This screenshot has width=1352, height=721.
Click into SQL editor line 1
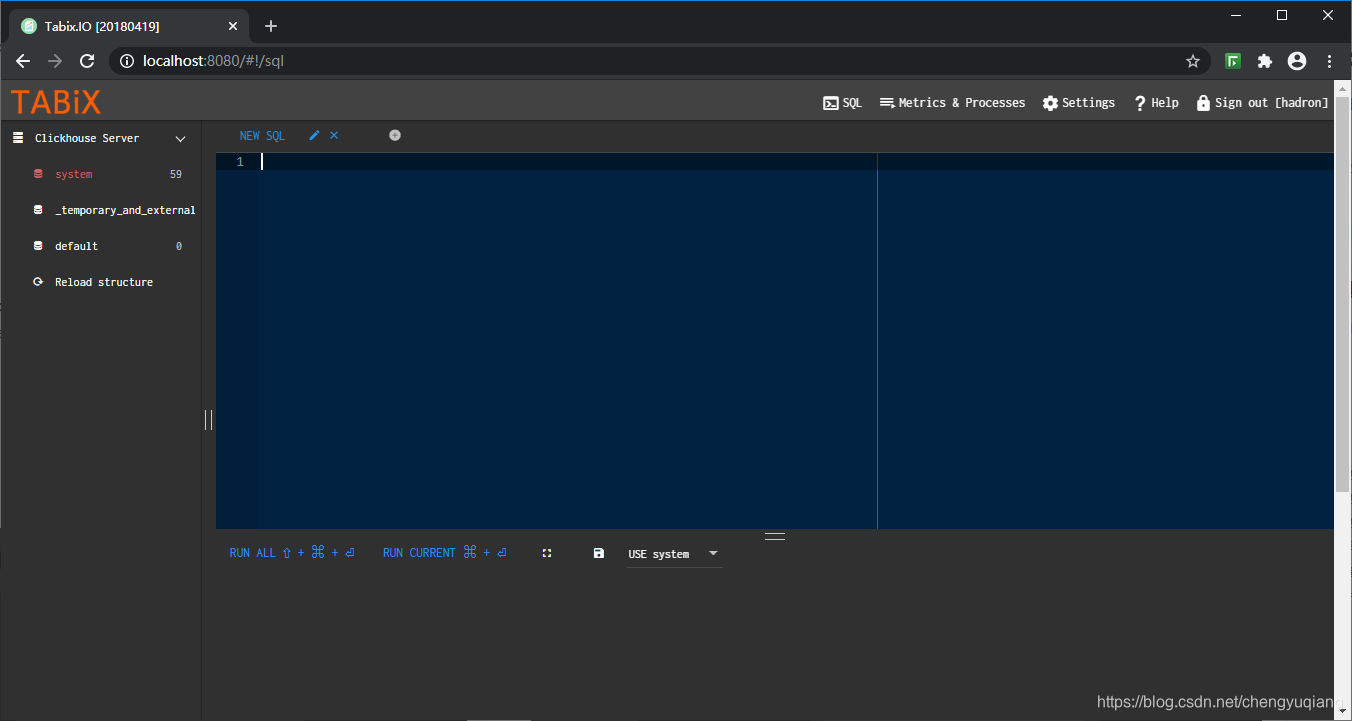(795, 162)
